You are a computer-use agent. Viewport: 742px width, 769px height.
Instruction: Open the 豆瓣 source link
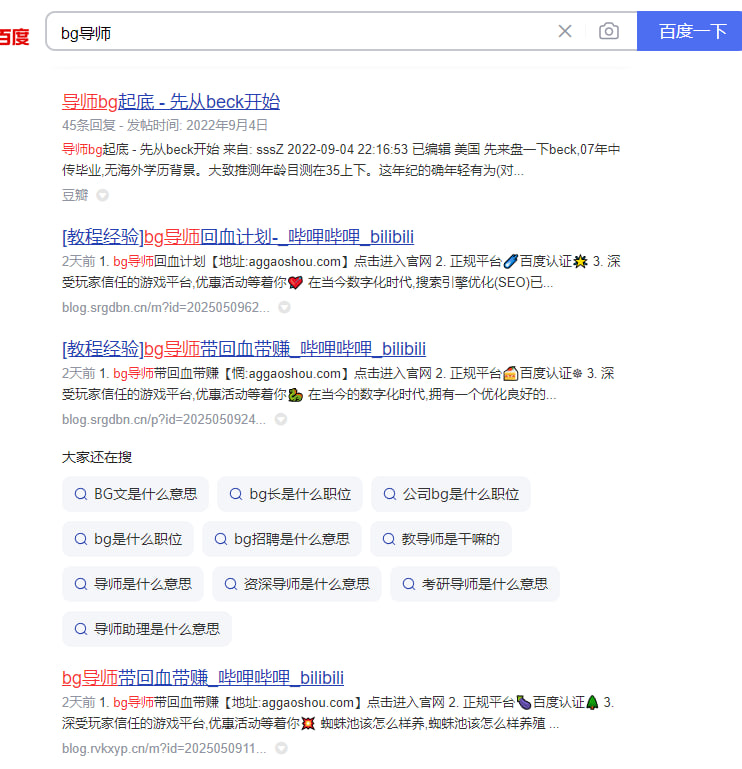(75, 195)
